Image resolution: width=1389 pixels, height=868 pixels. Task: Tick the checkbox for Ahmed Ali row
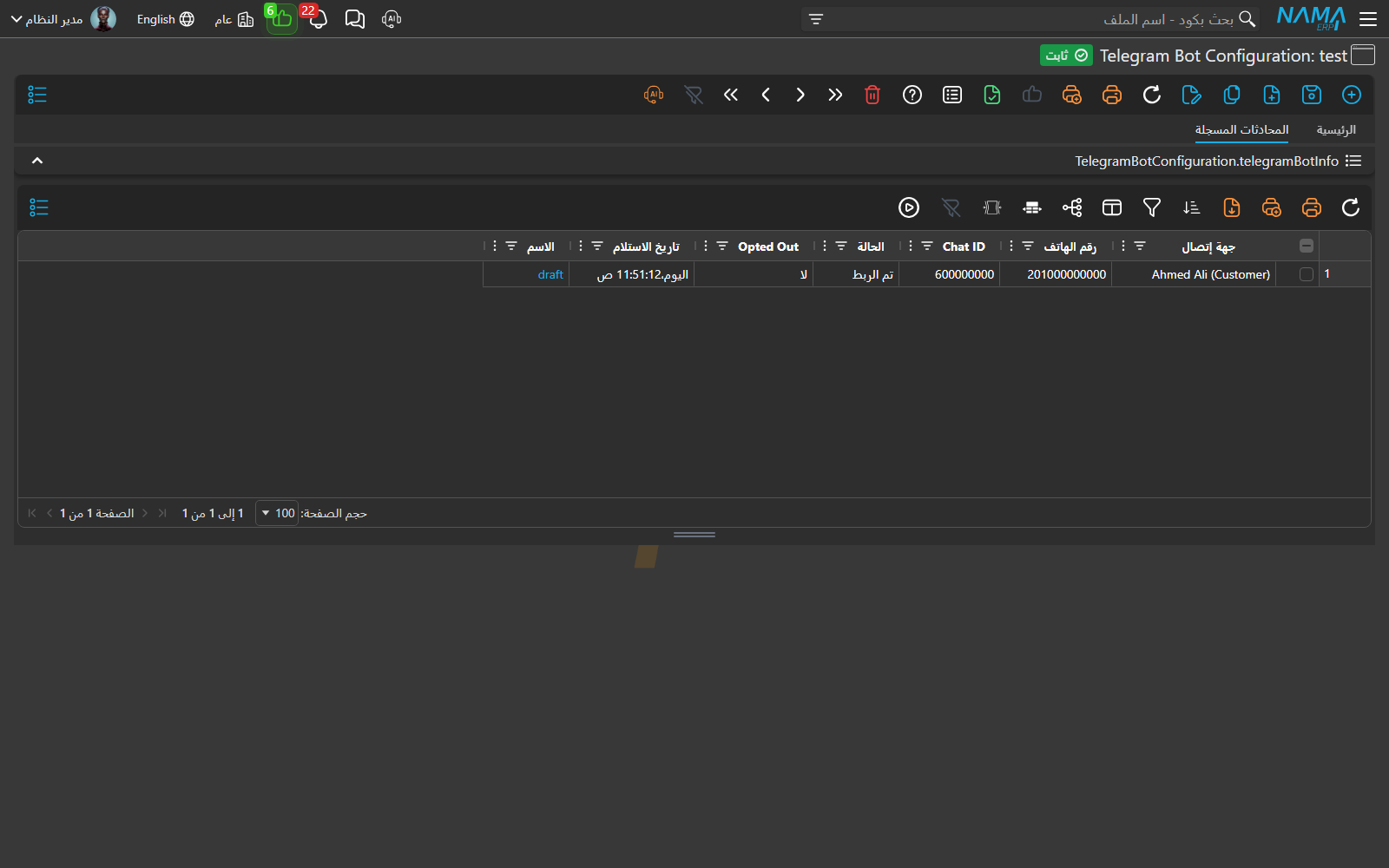click(1307, 274)
